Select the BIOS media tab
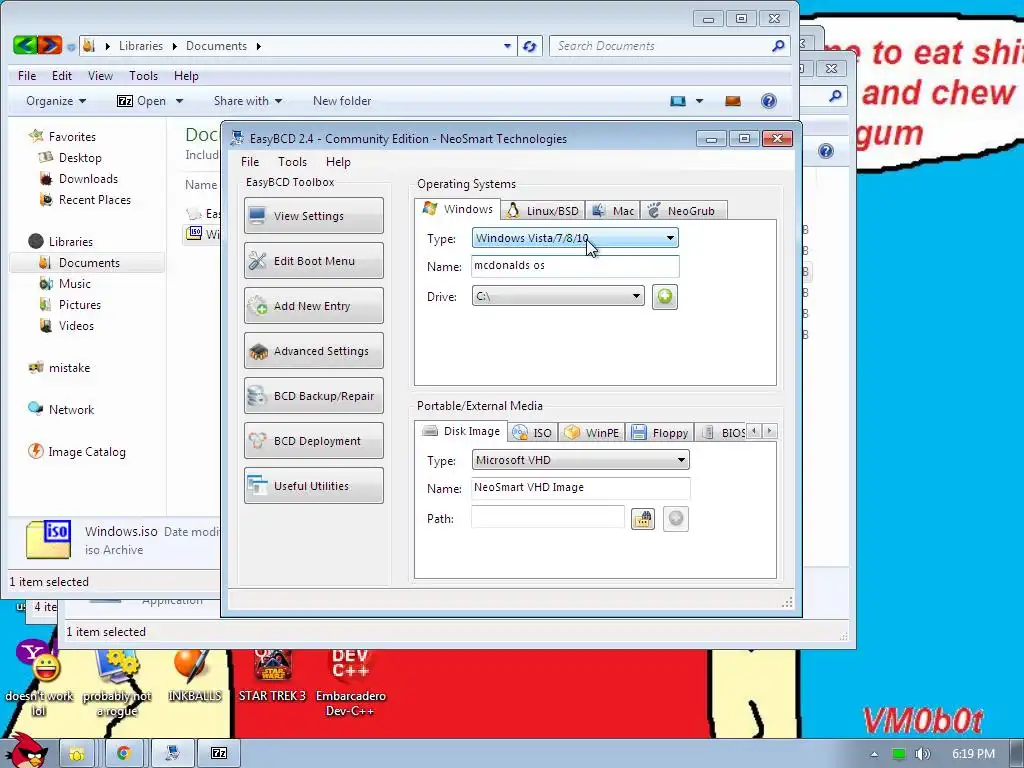This screenshot has width=1024, height=768. click(x=721, y=432)
